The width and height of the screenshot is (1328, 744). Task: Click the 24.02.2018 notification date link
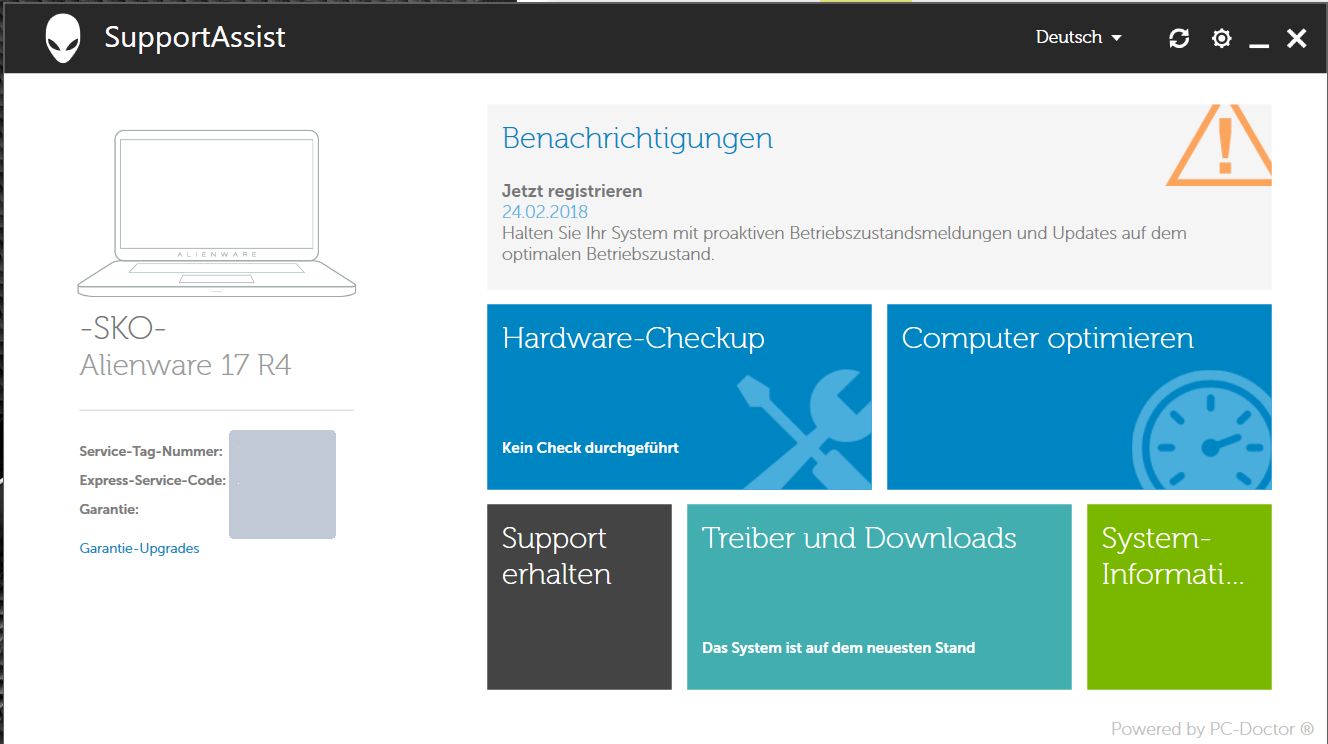(545, 212)
